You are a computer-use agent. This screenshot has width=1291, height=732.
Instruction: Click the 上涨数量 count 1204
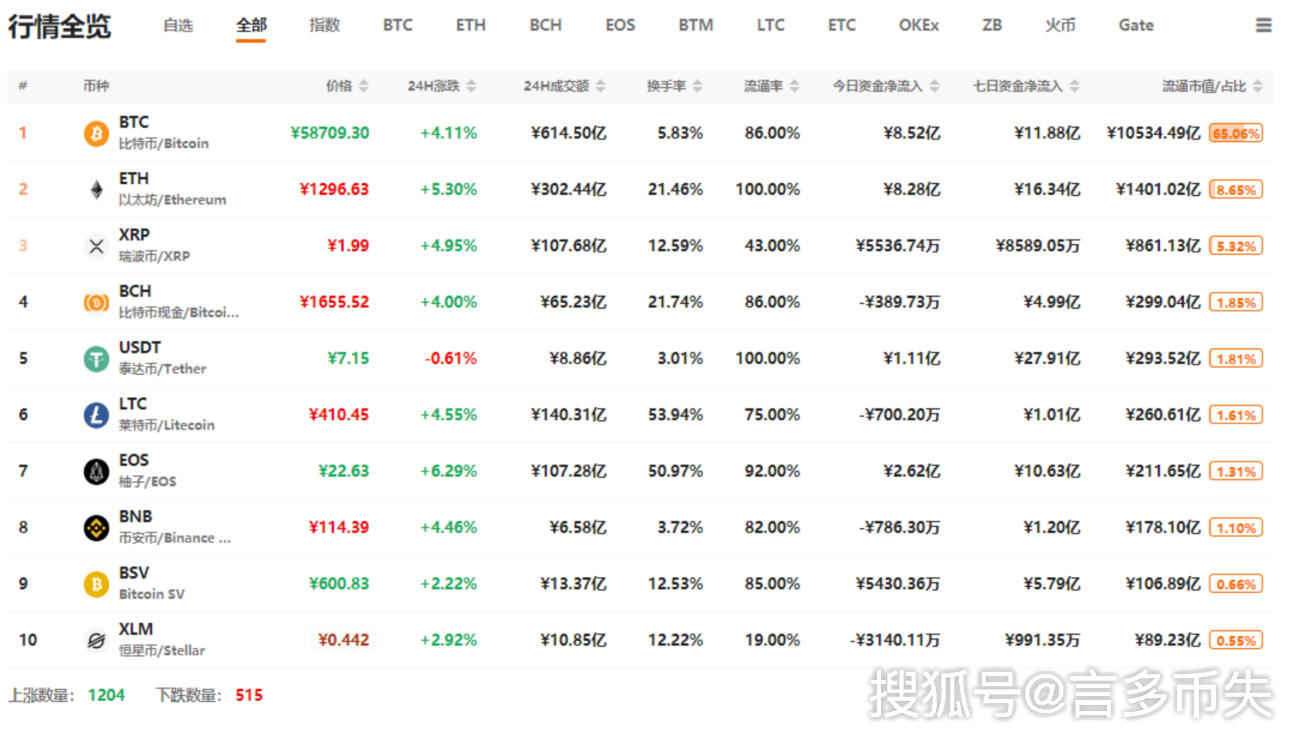[106, 695]
